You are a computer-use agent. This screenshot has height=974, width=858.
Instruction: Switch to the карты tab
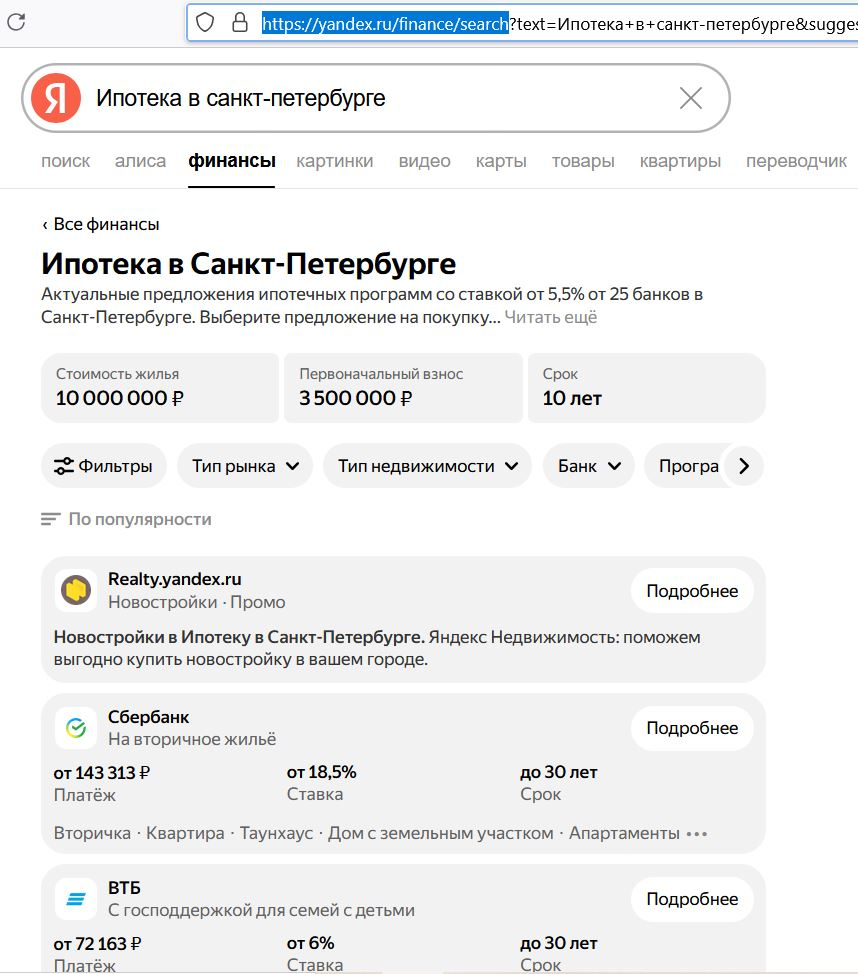(501, 161)
